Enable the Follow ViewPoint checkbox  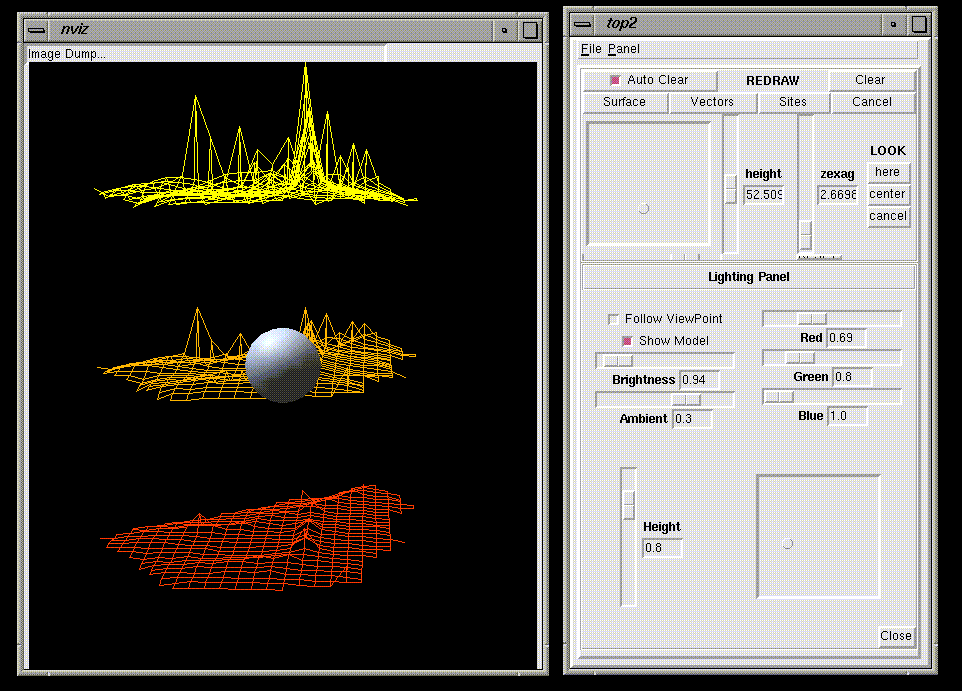tap(614, 319)
